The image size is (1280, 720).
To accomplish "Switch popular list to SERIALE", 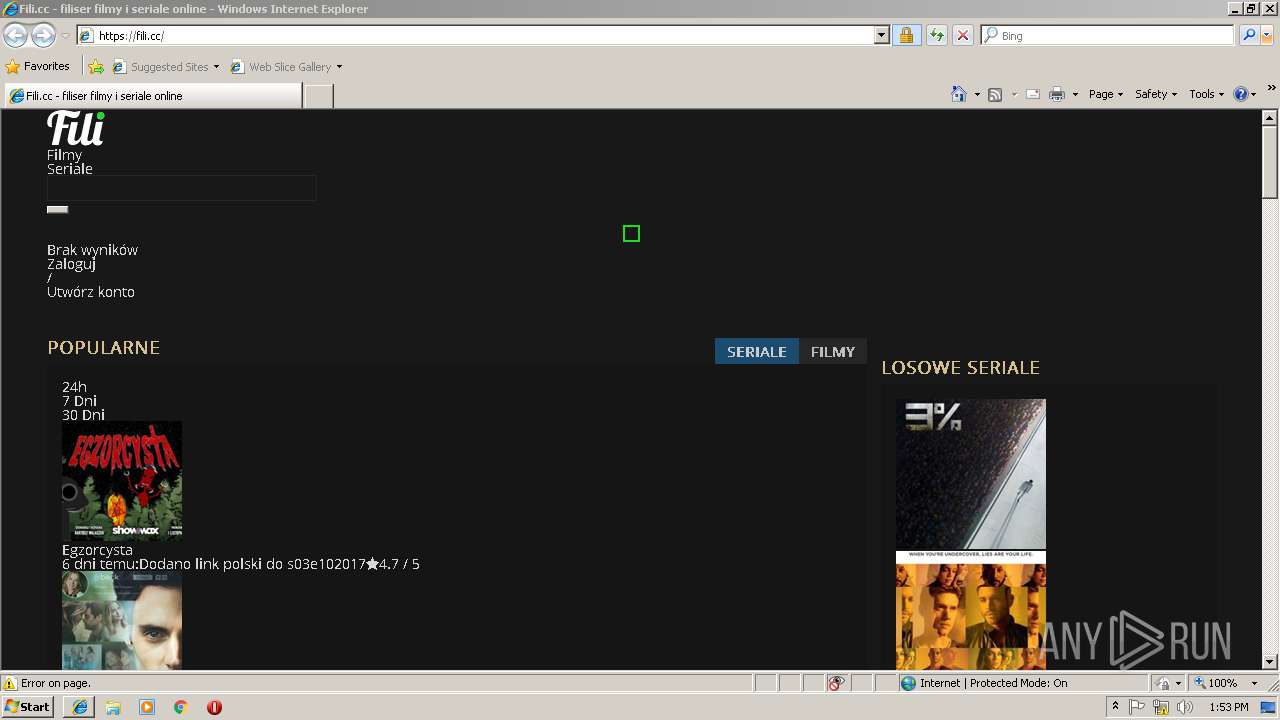I will (x=757, y=351).
